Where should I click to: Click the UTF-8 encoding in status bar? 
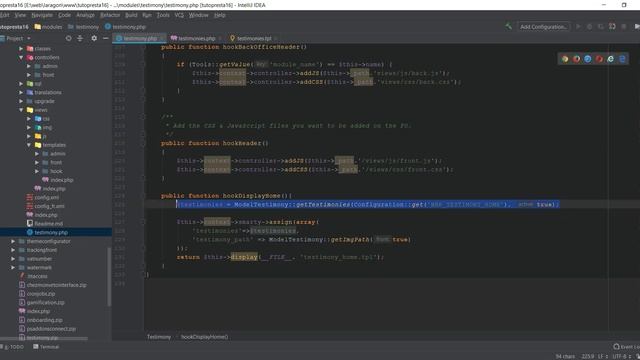(x=622, y=356)
